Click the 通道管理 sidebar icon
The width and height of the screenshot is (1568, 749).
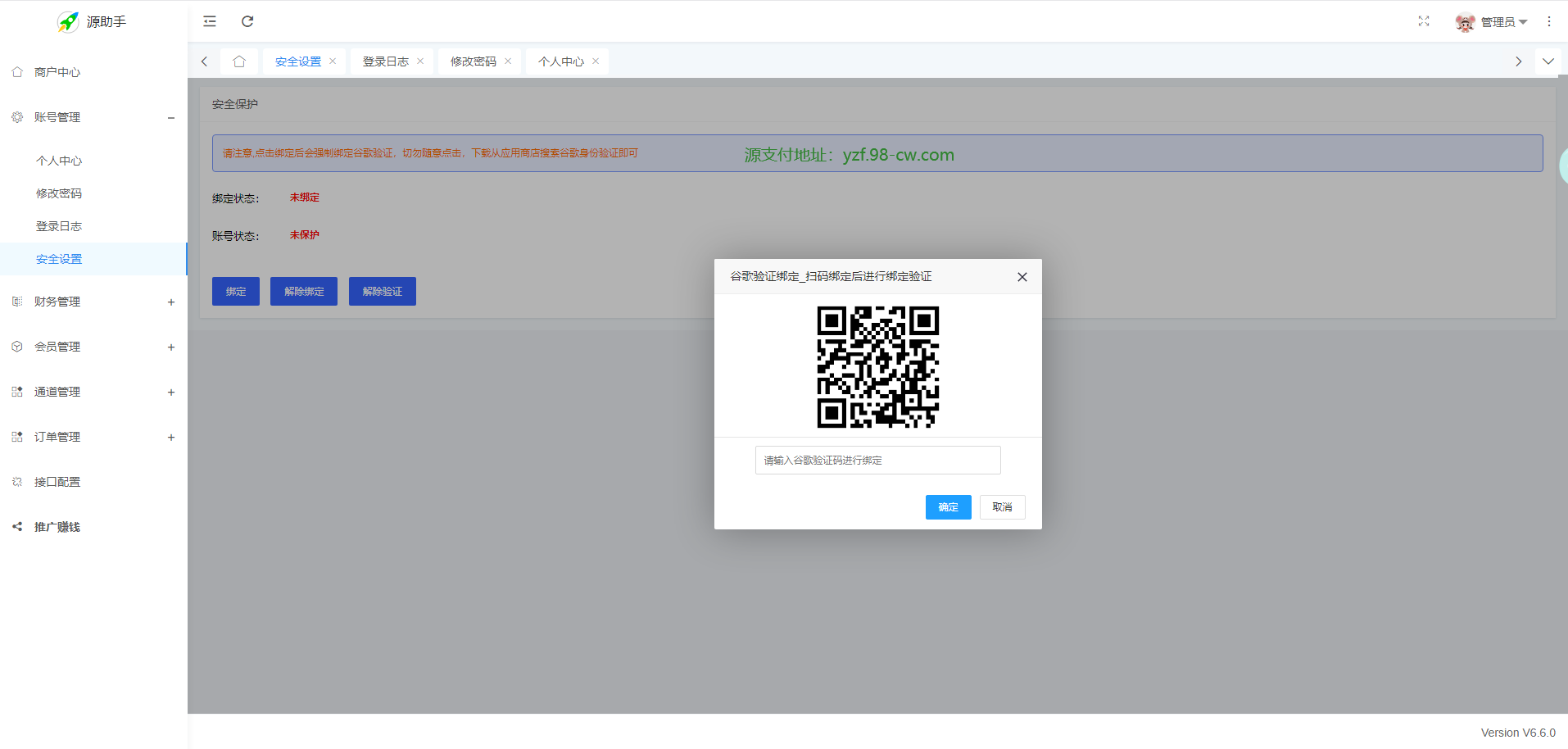[x=17, y=392]
